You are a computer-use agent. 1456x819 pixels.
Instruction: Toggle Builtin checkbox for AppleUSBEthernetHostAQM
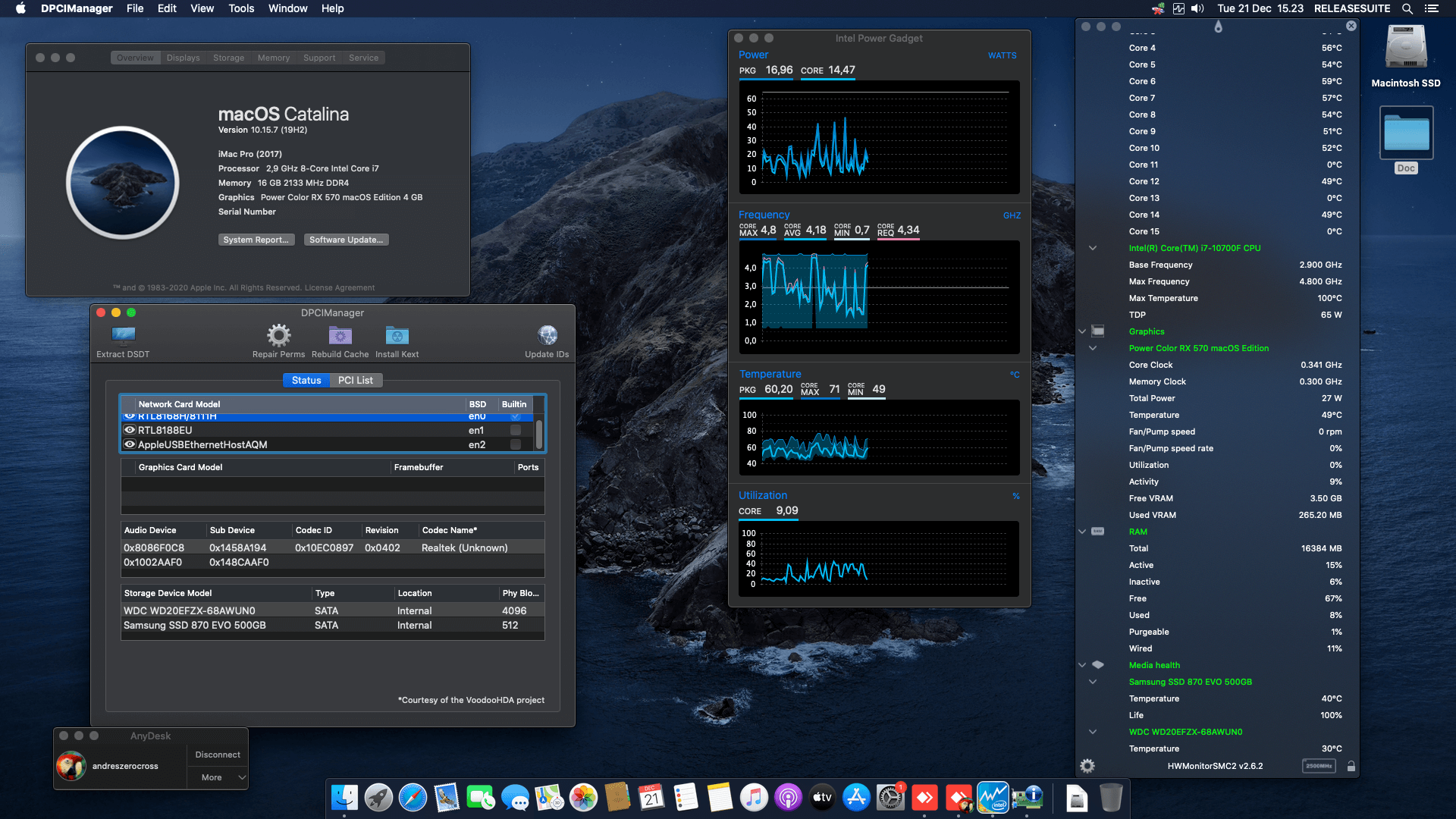click(516, 444)
